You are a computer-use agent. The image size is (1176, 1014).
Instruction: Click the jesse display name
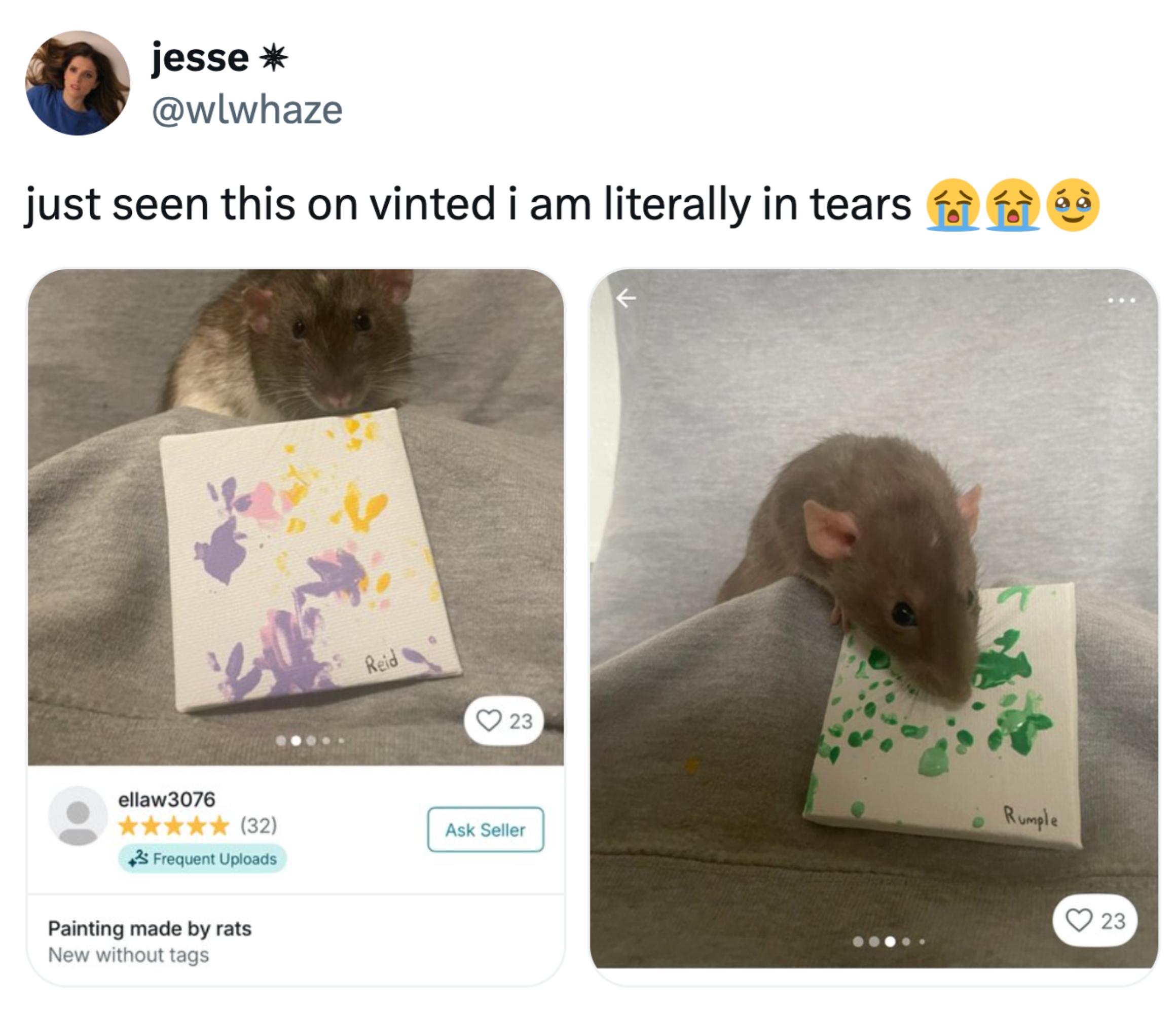200,57
